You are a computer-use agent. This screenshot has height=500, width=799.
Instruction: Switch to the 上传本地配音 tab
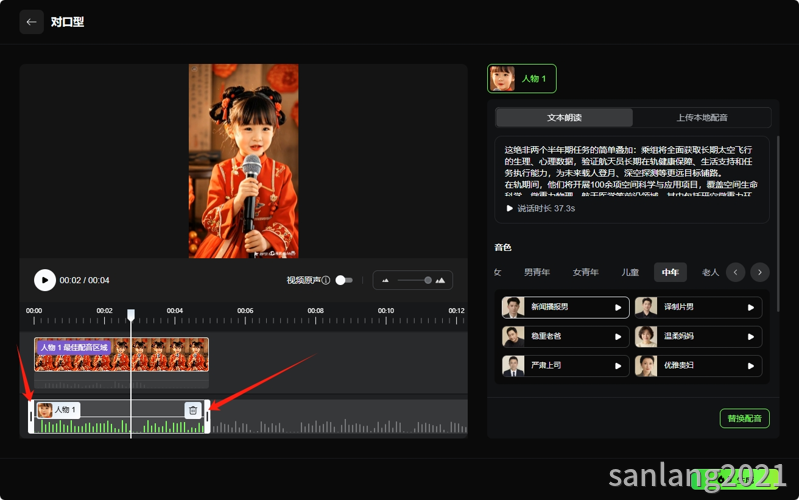tap(702, 118)
